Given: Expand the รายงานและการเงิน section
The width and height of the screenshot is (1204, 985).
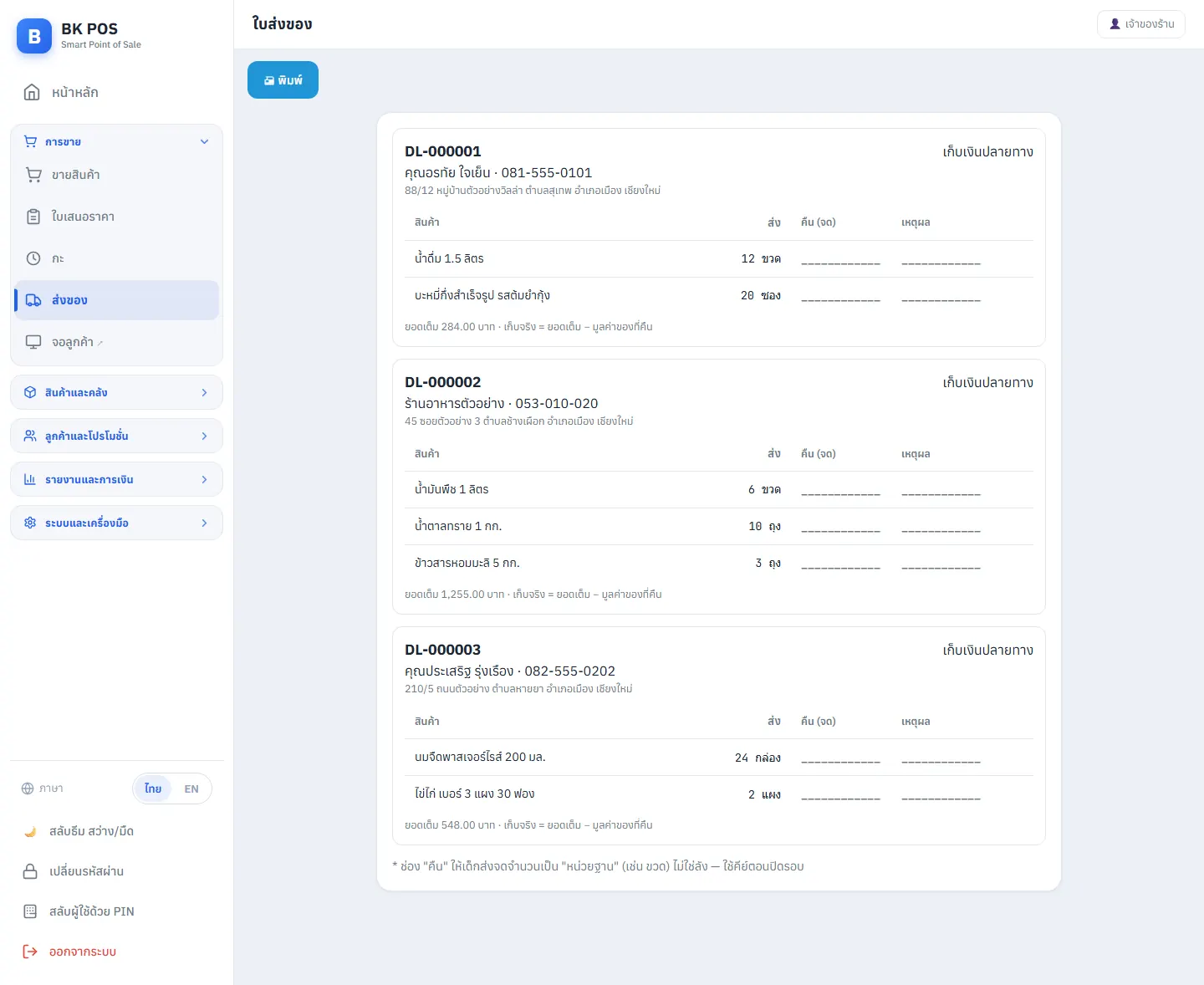Looking at the screenshot, I should coord(117,479).
